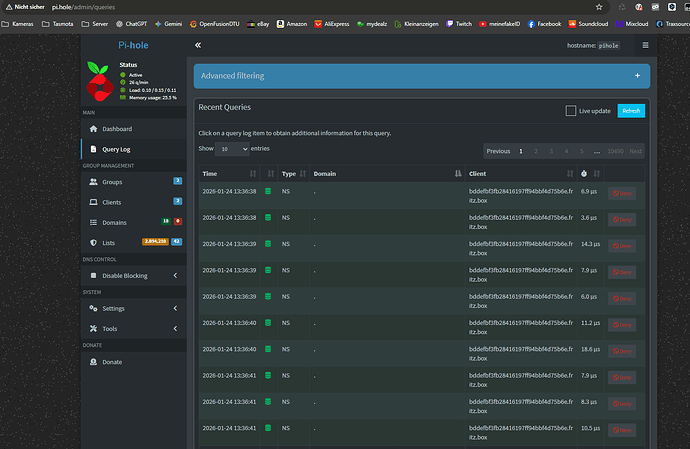Click the hostname pihole label
Screen dimensions: 690x449
point(609,45)
